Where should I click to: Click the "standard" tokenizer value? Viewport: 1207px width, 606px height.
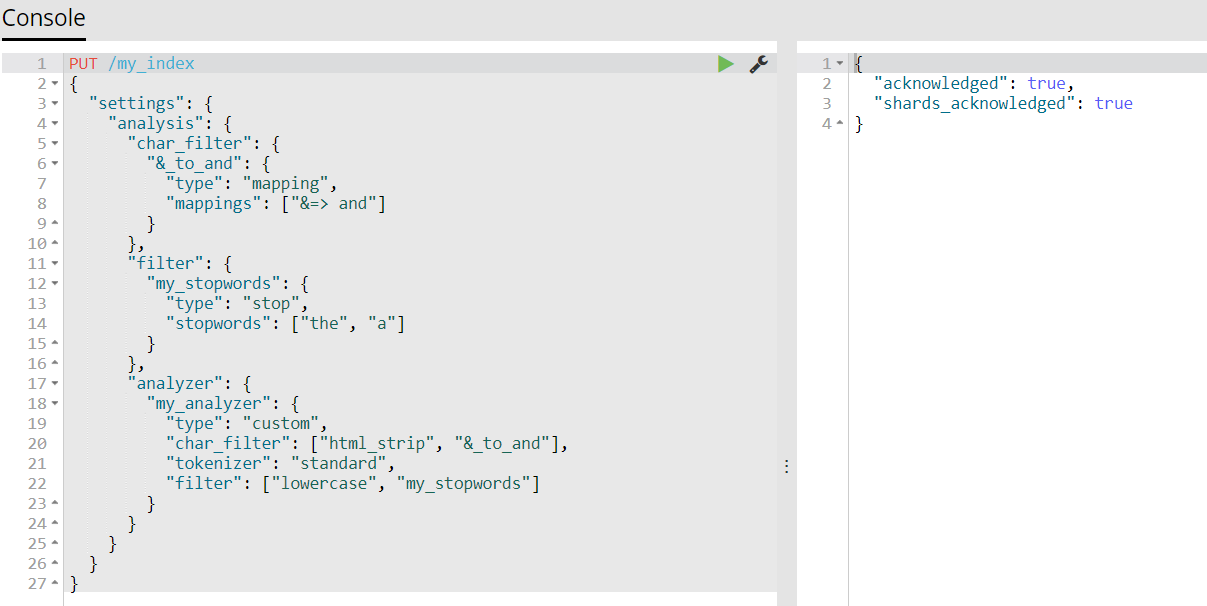pos(340,464)
